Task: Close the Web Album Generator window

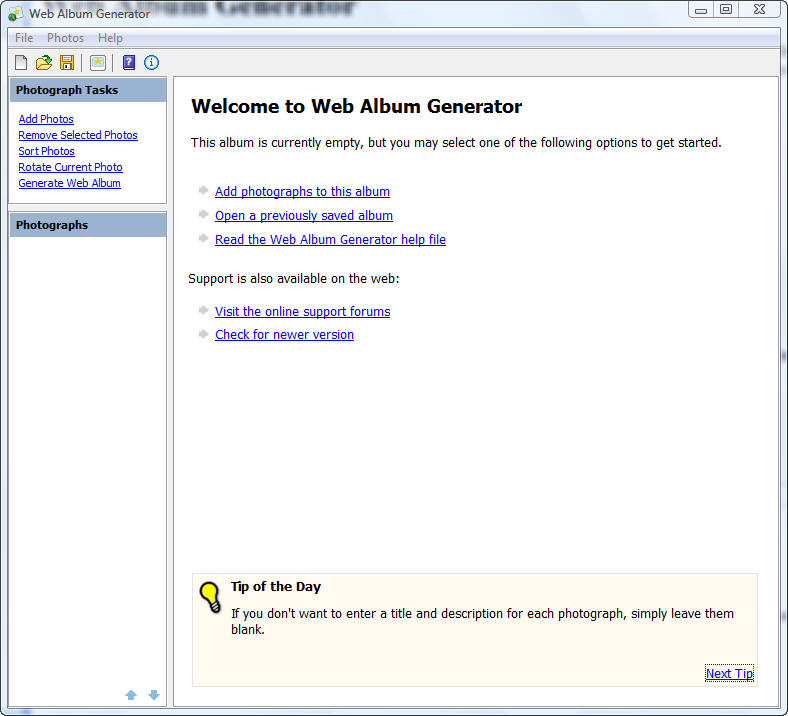Action: [759, 10]
